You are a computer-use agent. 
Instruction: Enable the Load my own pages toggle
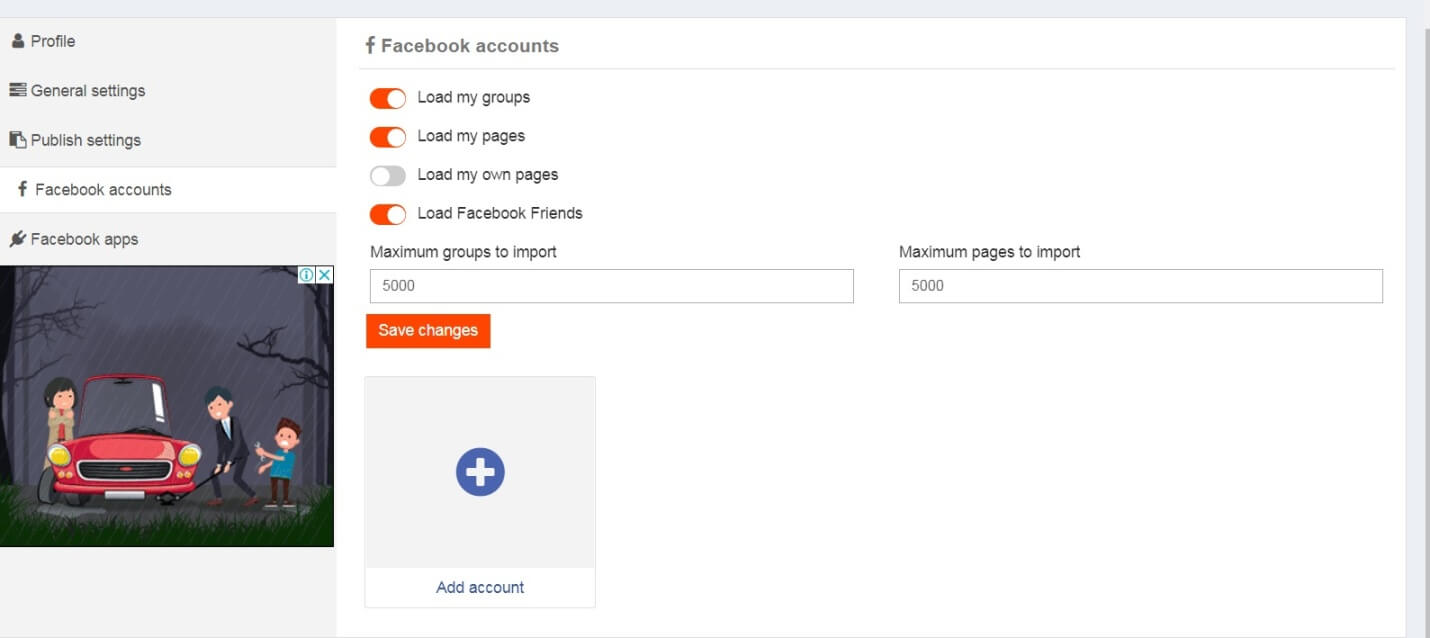(388, 176)
